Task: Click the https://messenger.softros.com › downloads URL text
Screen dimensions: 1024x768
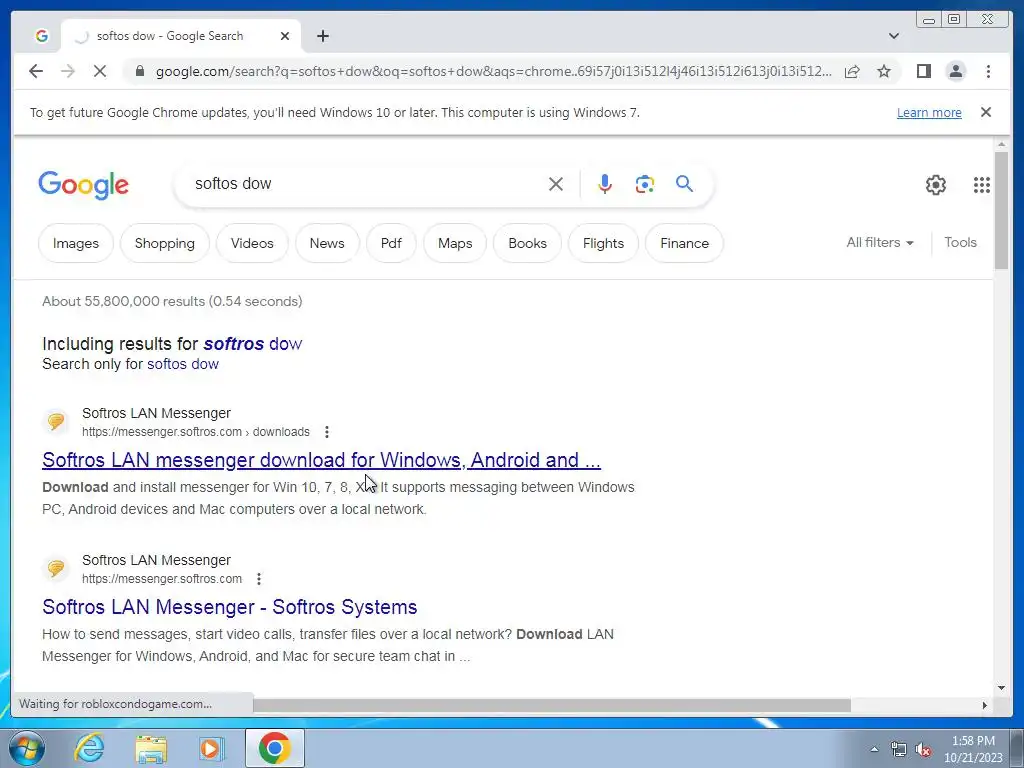Action: pos(196,432)
